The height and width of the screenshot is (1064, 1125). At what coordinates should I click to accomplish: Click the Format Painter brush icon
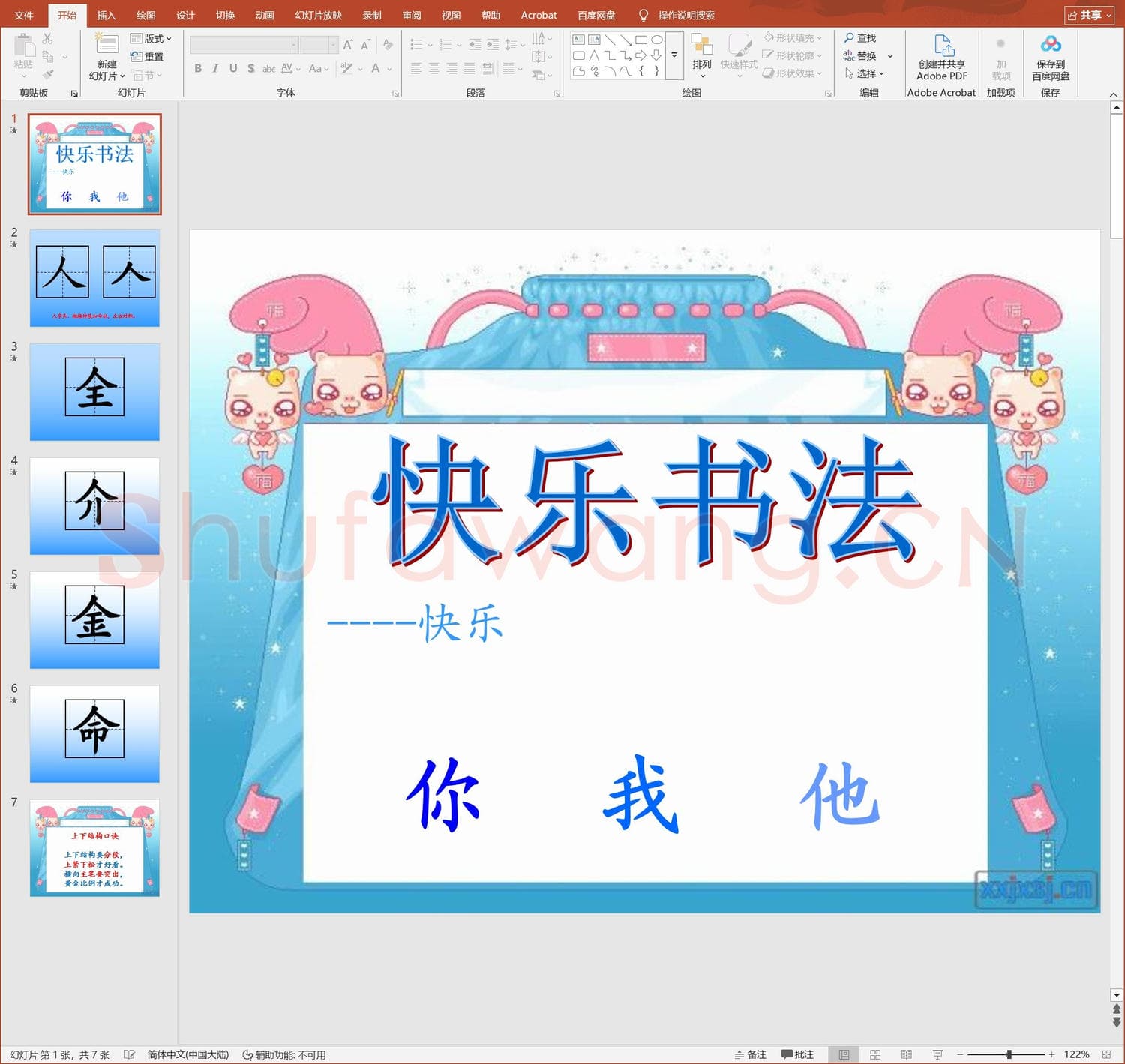tap(48, 75)
